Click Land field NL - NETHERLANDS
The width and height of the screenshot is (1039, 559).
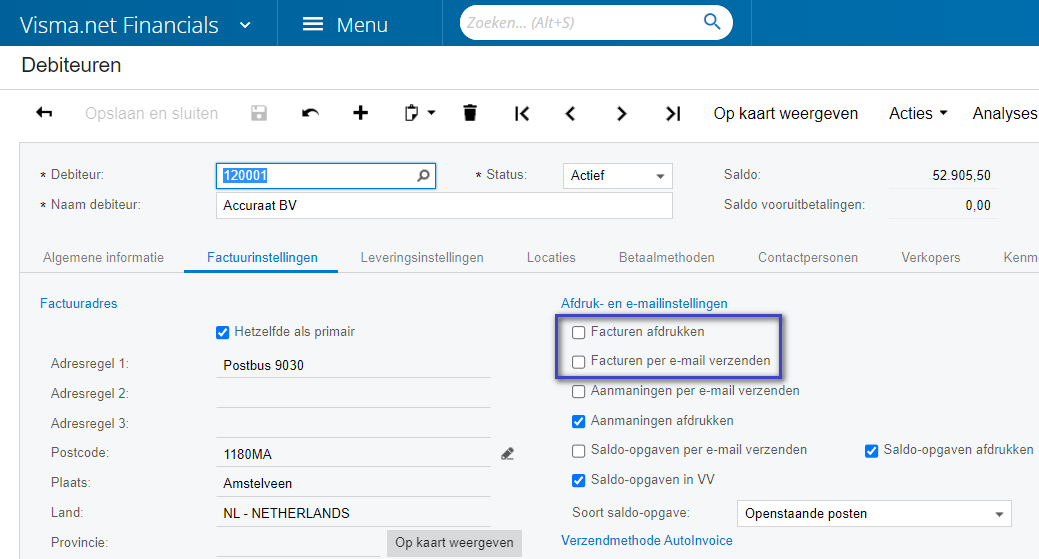tap(353, 513)
